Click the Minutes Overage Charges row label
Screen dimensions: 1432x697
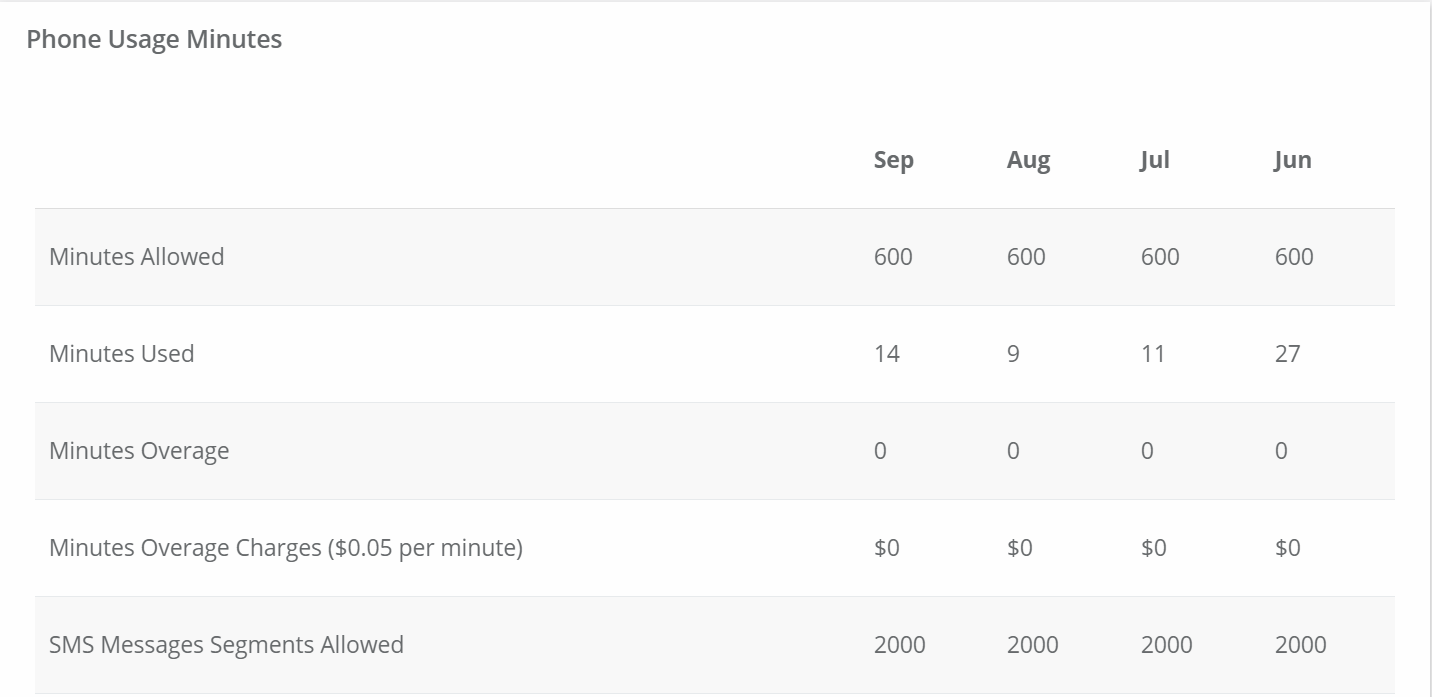tap(286, 548)
